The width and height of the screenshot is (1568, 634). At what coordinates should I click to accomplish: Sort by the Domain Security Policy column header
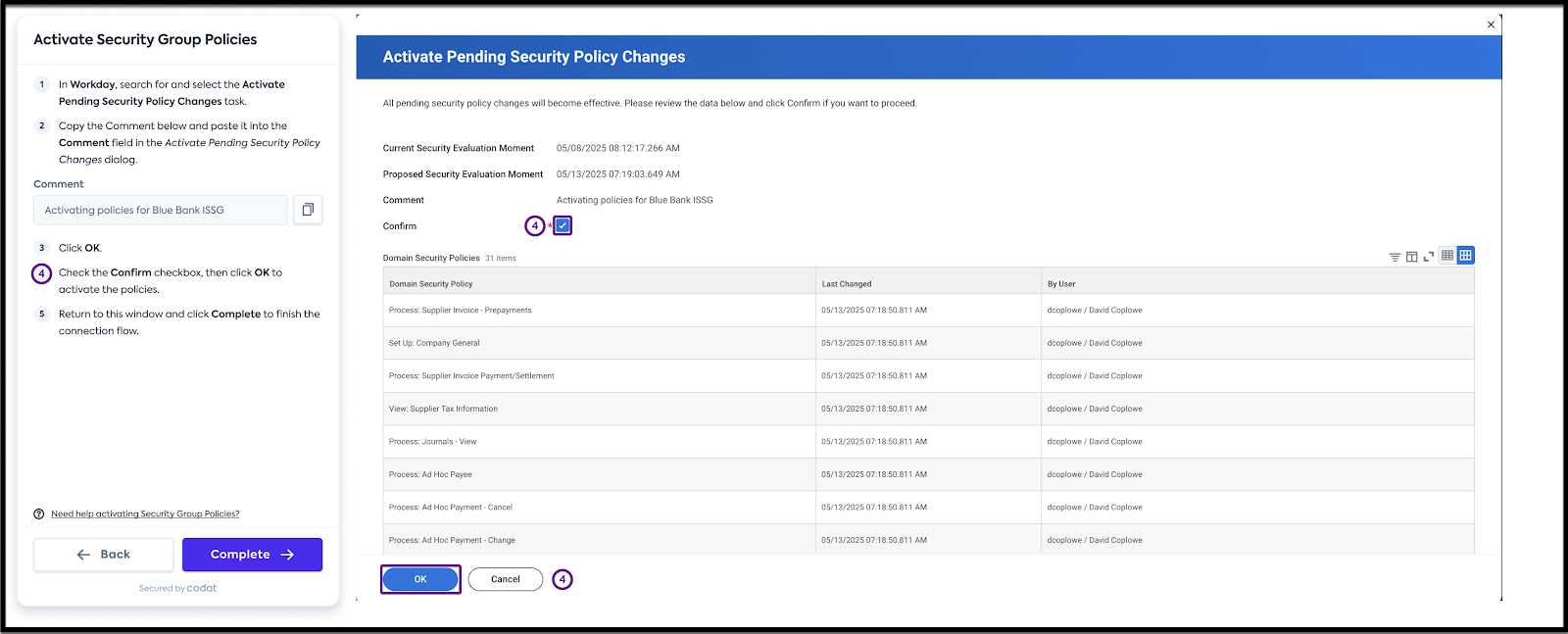click(431, 284)
